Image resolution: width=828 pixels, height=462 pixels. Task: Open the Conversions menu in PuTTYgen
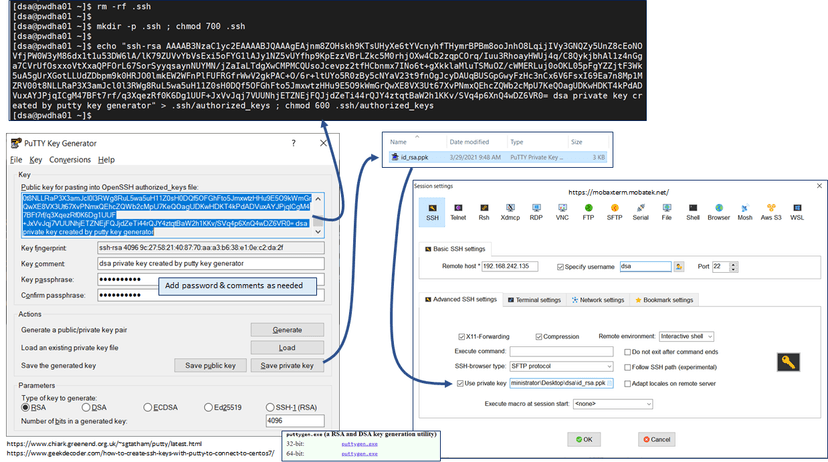tap(69, 160)
